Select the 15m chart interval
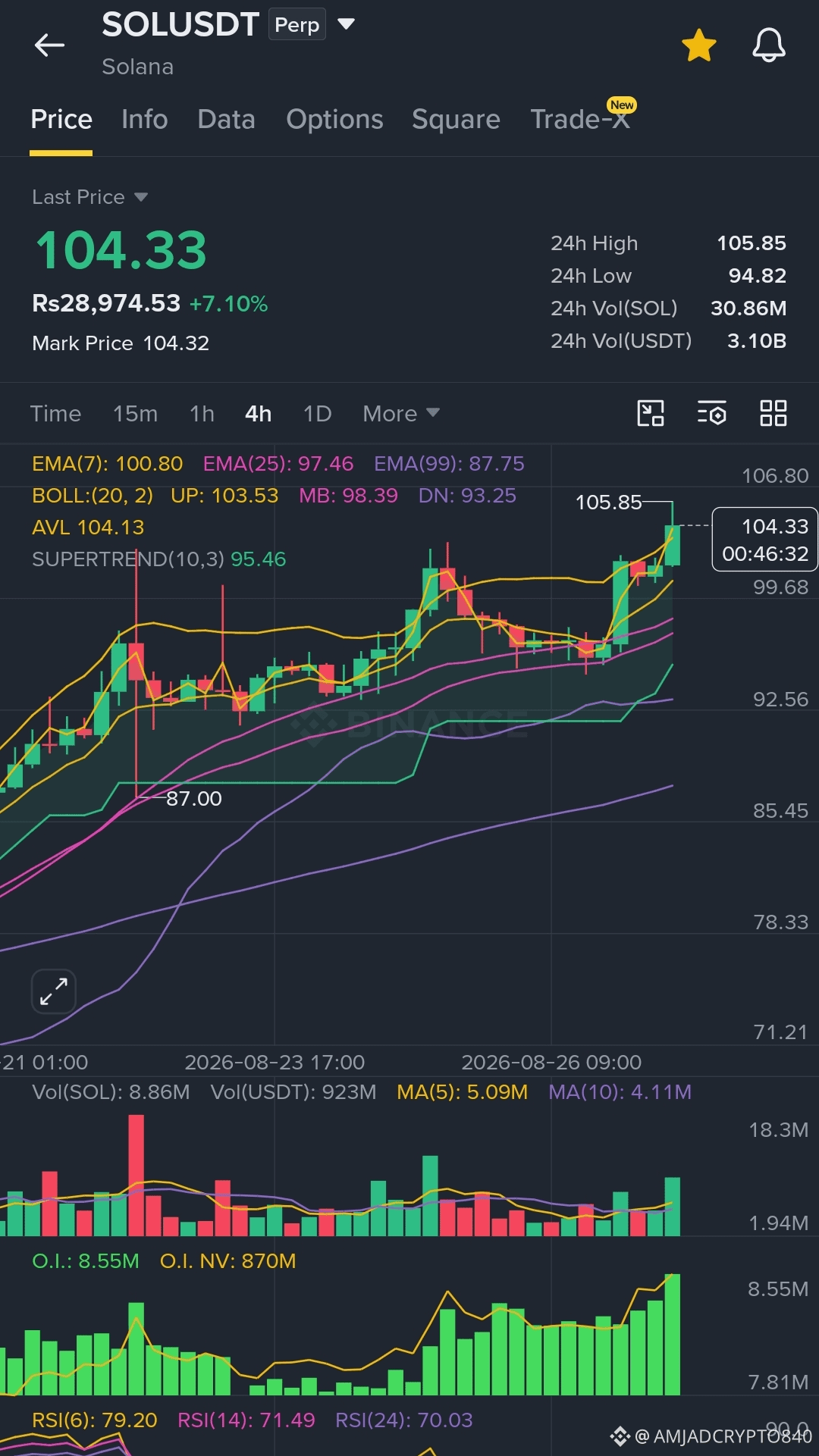 (x=135, y=414)
